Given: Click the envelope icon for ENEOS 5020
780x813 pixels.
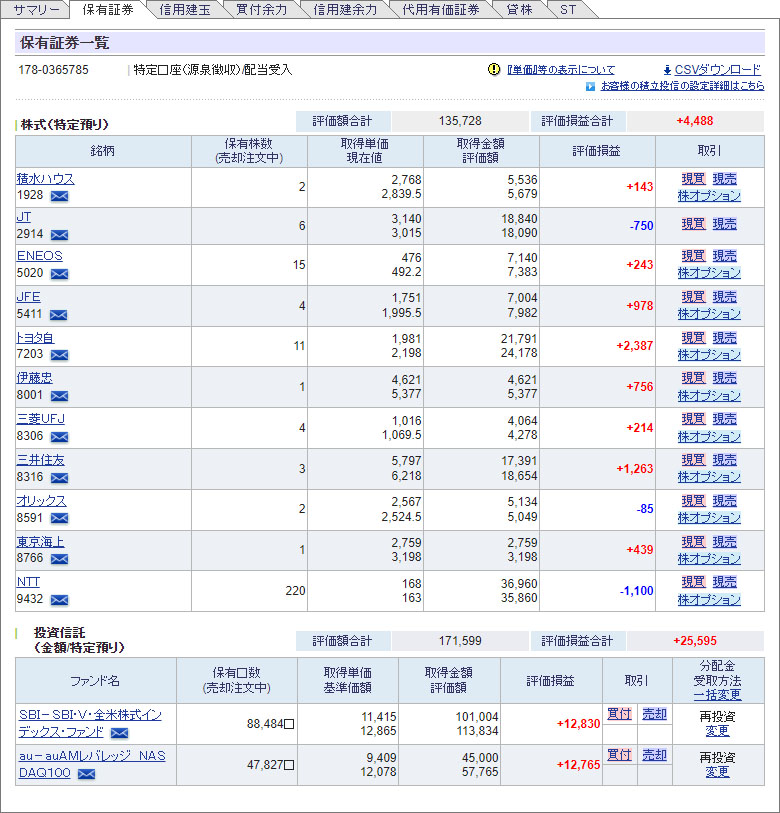Looking at the screenshot, I should click(x=59, y=274).
